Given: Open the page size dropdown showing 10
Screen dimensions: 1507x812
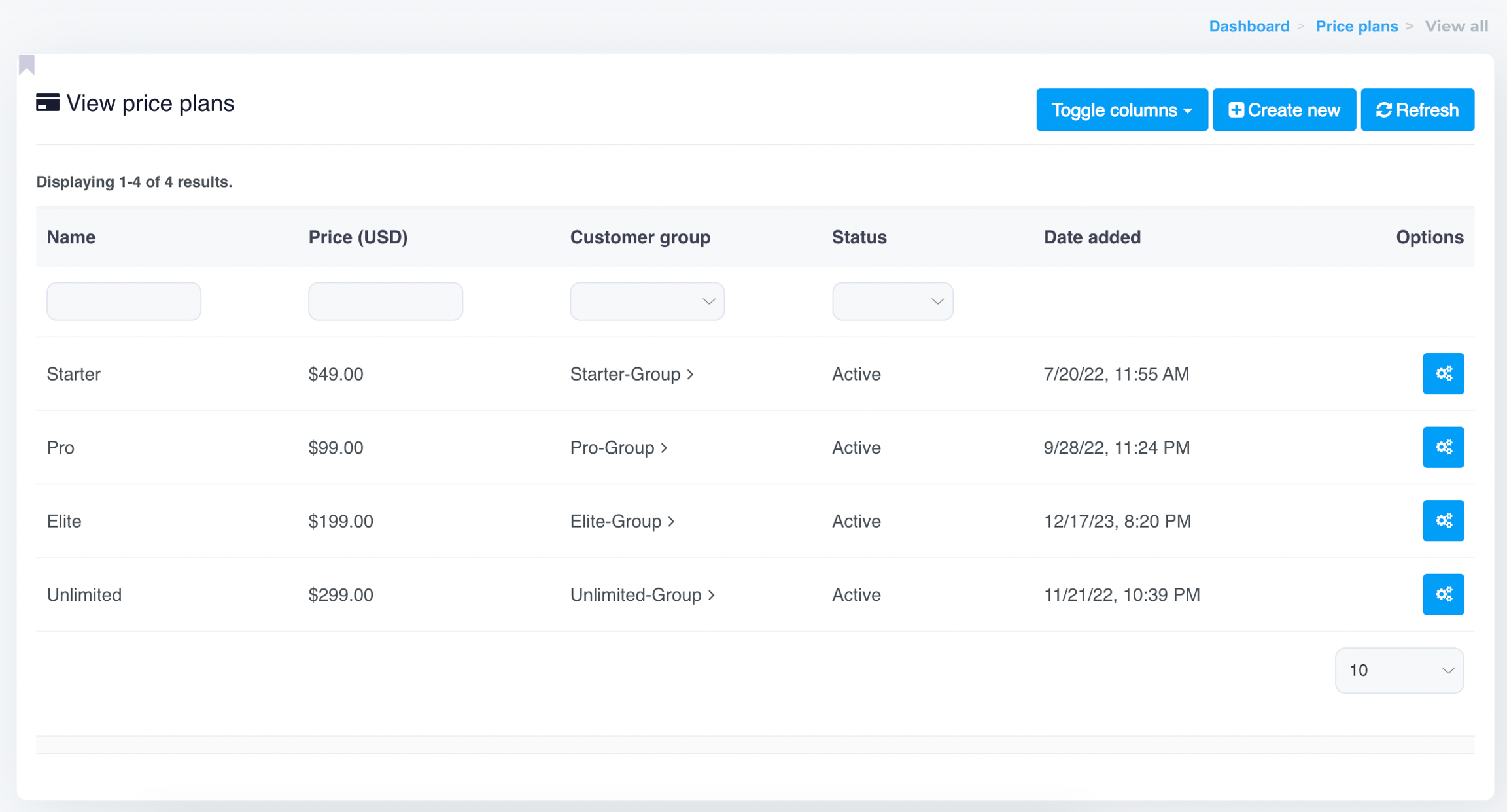Looking at the screenshot, I should click(x=1398, y=670).
